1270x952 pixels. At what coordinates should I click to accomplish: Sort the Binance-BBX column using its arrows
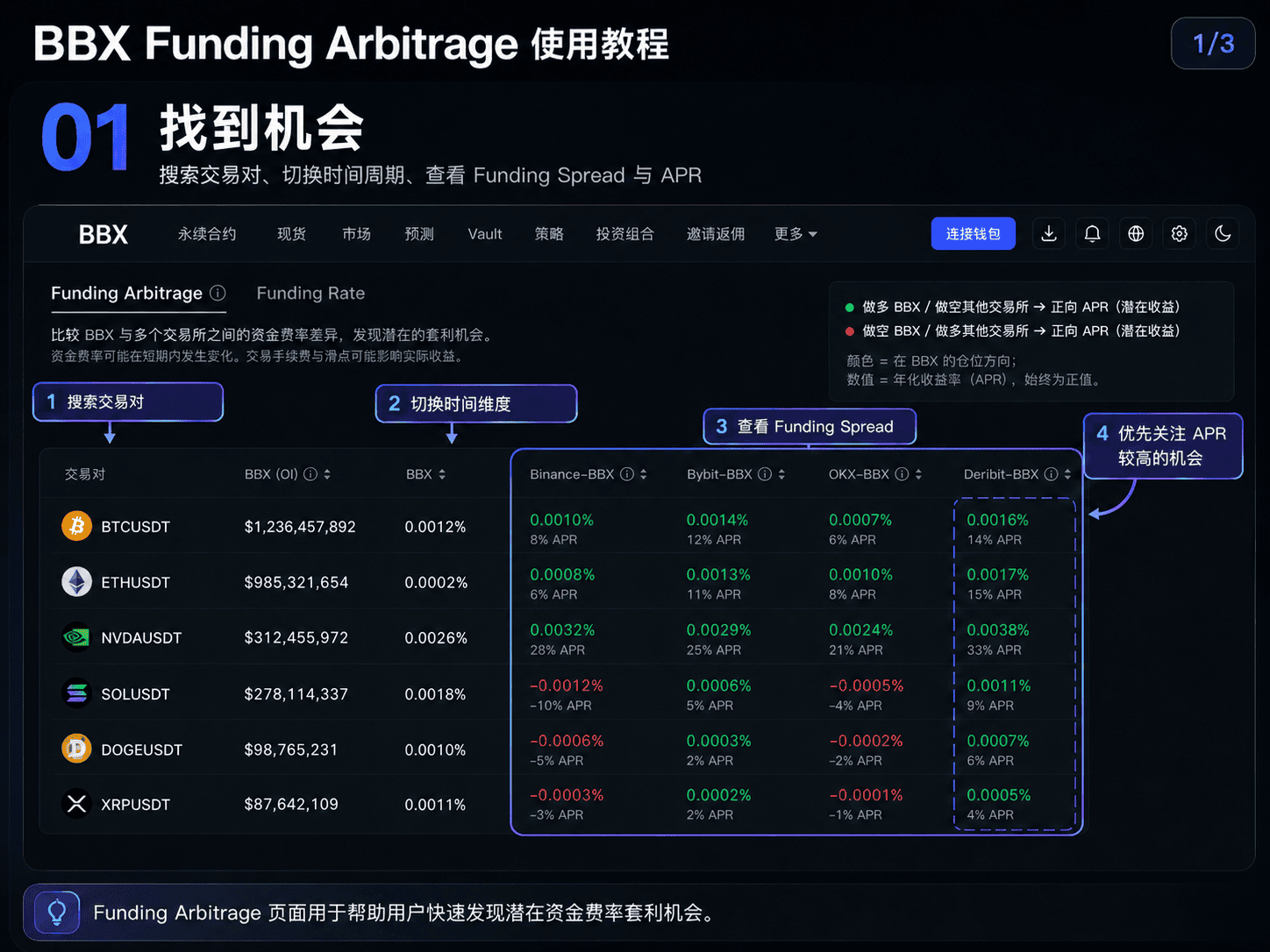[x=644, y=474]
